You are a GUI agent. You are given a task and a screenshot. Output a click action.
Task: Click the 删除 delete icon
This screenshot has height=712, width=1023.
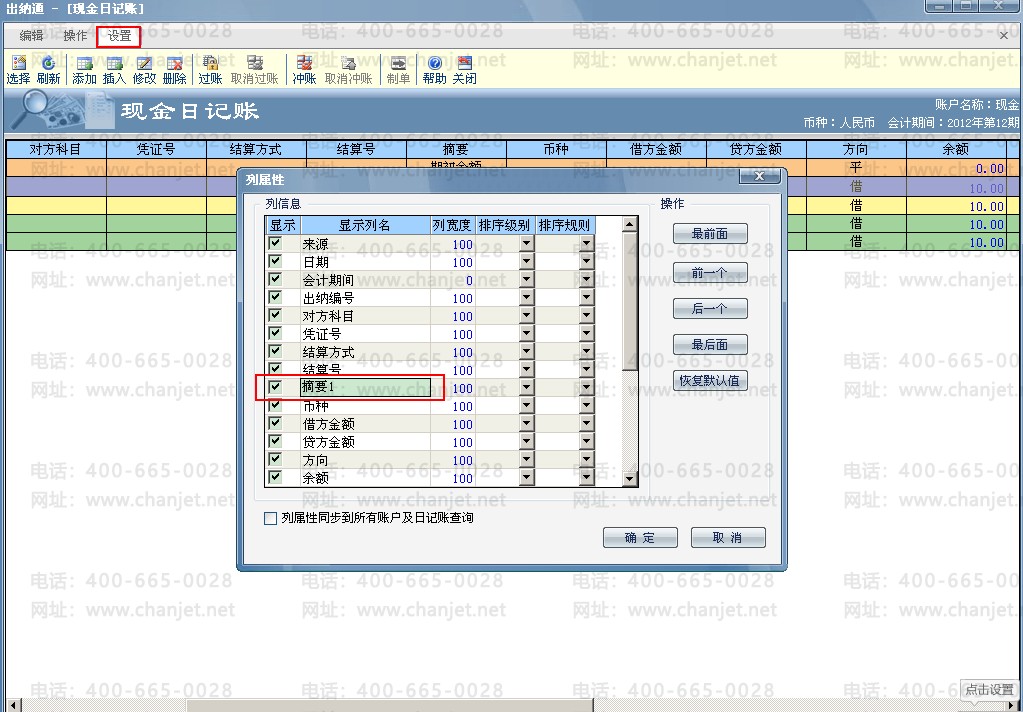click(174, 70)
